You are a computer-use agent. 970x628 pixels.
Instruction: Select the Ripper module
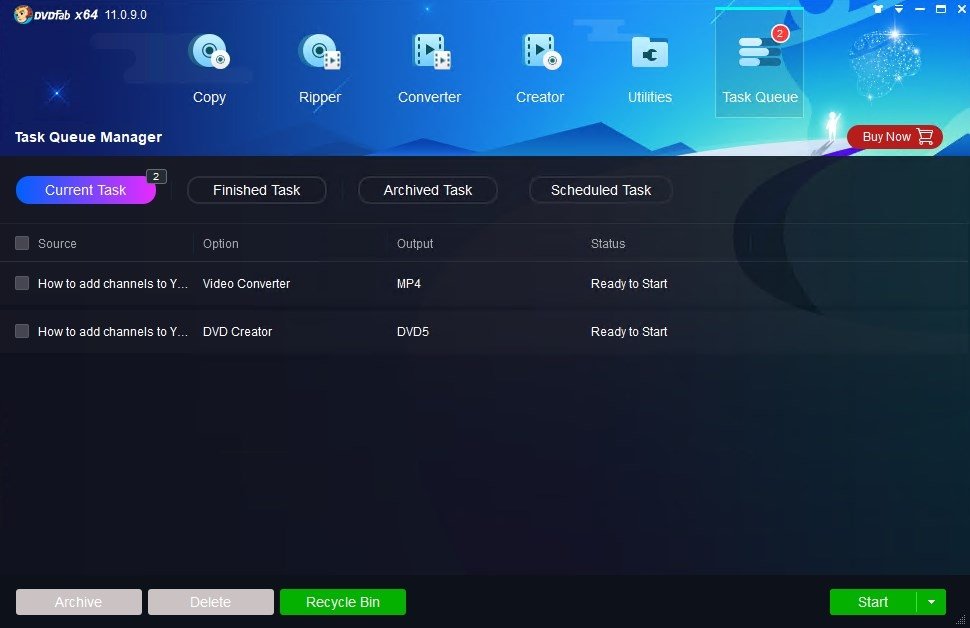(319, 65)
